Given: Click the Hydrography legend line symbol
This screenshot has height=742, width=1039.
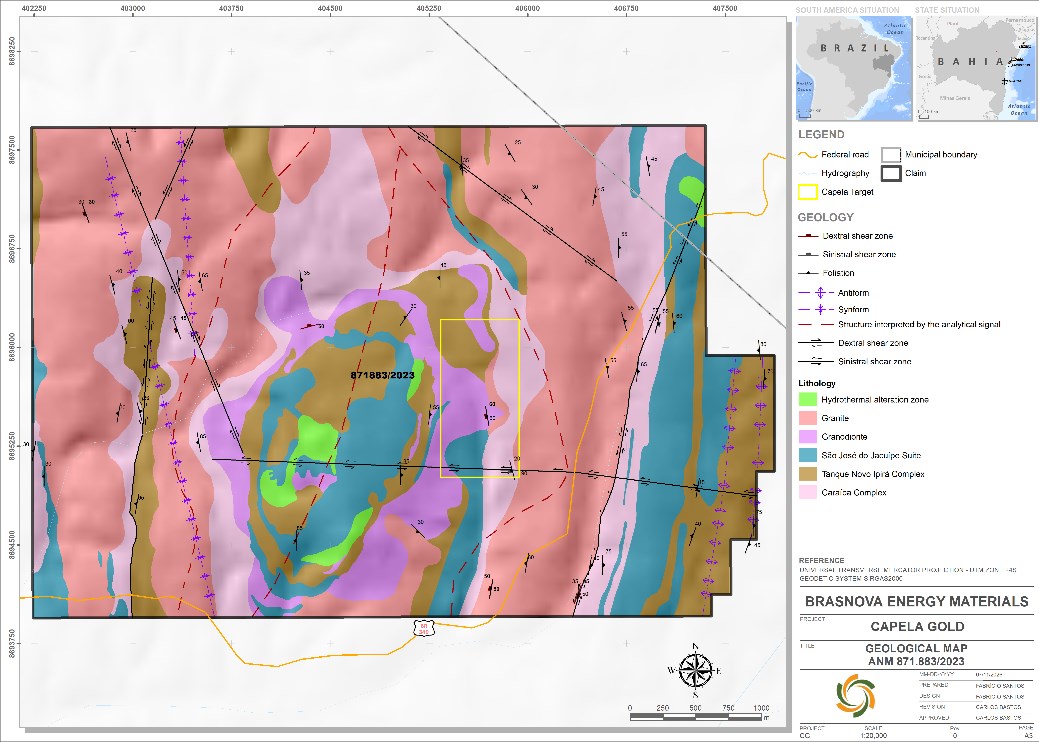Looking at the screenshot, I should (806, 174).
